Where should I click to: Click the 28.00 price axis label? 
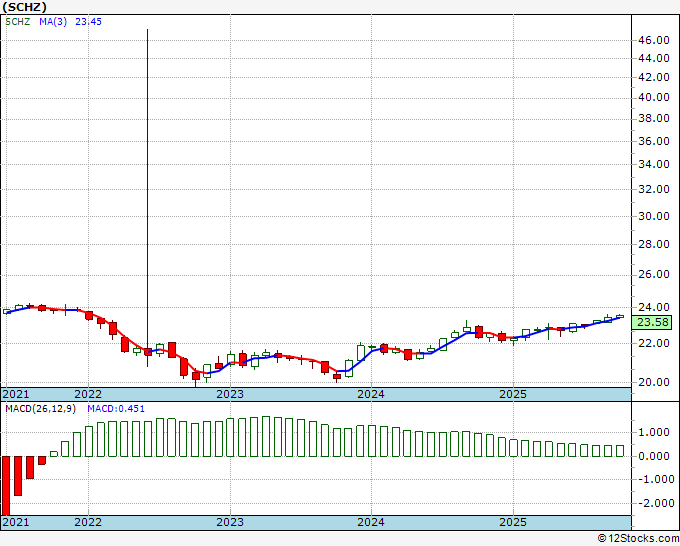[x=654, y=244]
